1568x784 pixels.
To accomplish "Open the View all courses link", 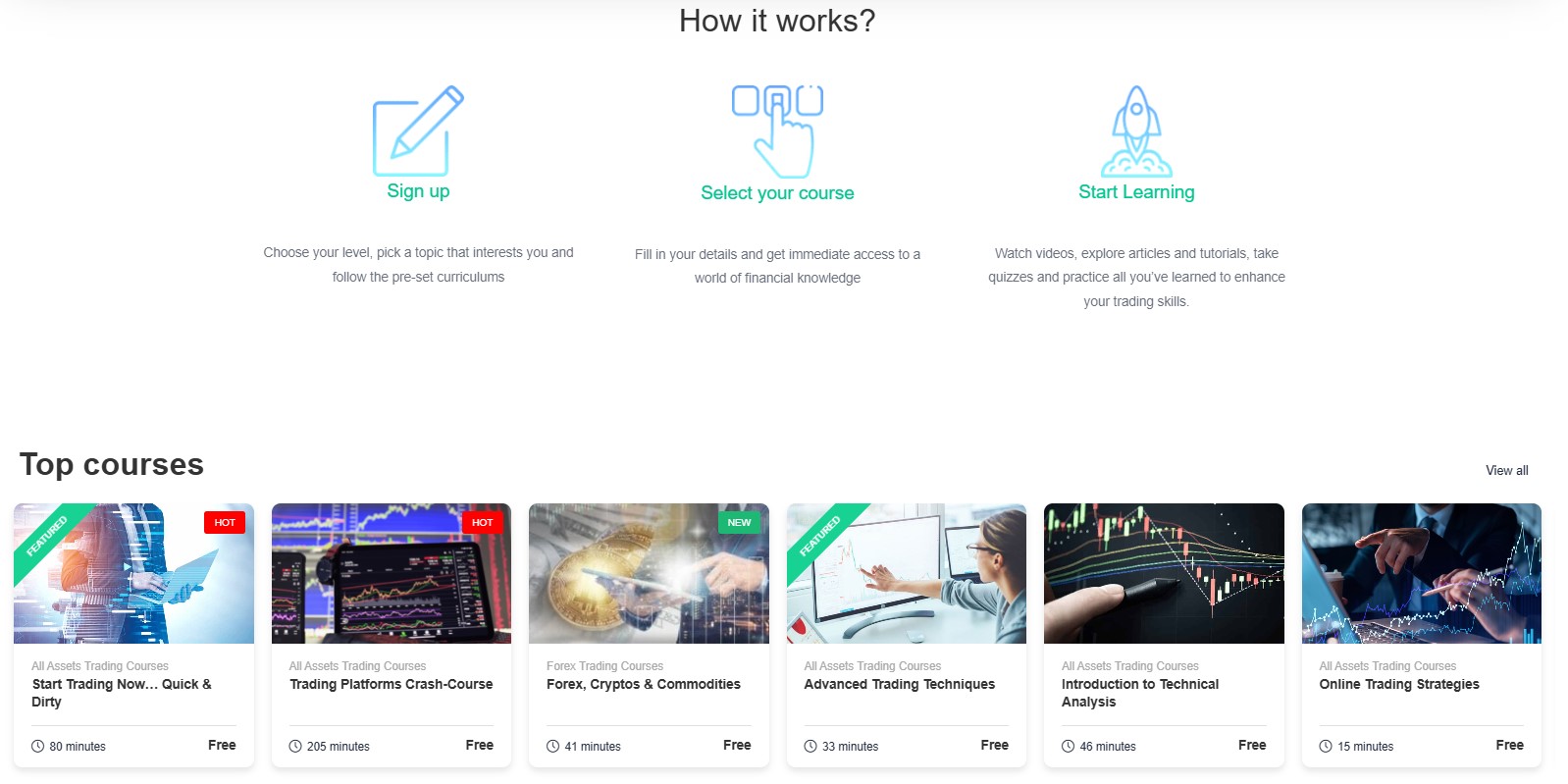I will pos(1506,470).
